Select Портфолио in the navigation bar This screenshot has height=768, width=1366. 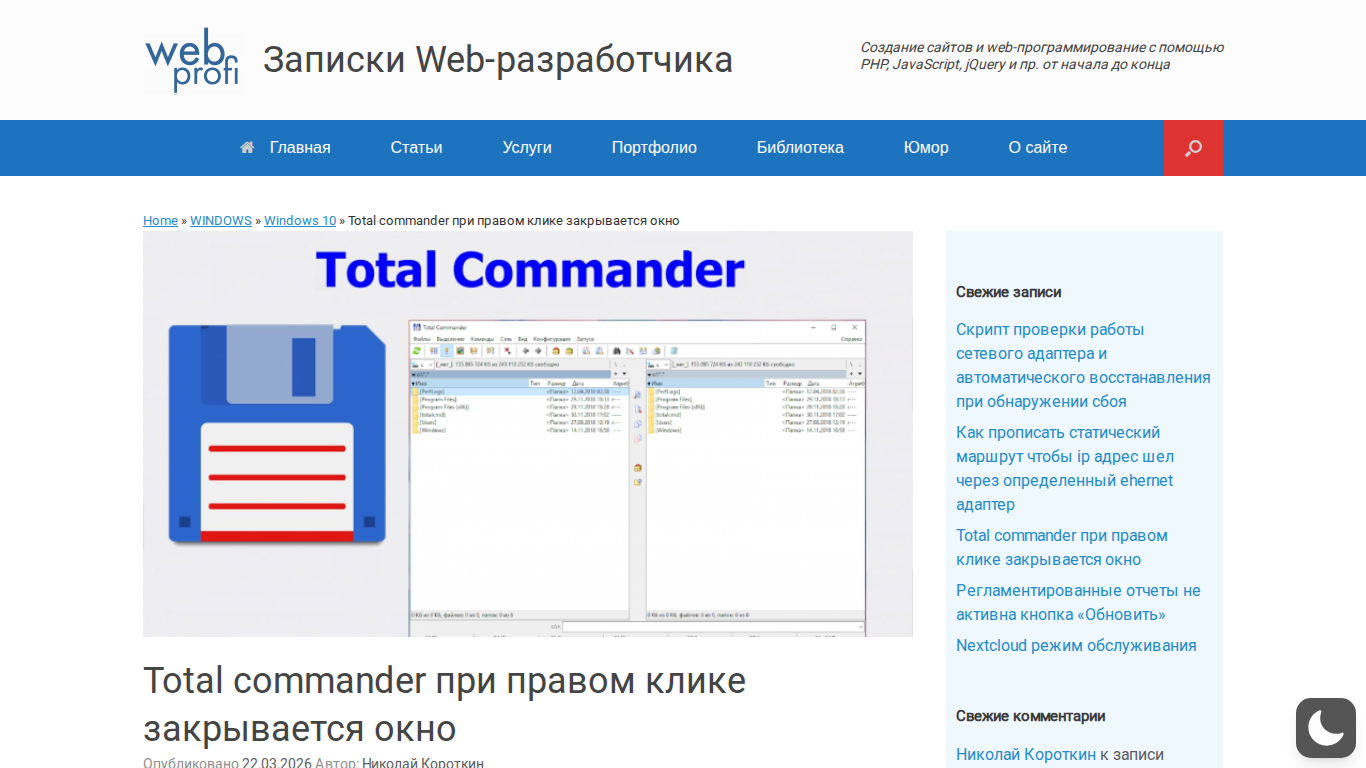click(654, 148)
